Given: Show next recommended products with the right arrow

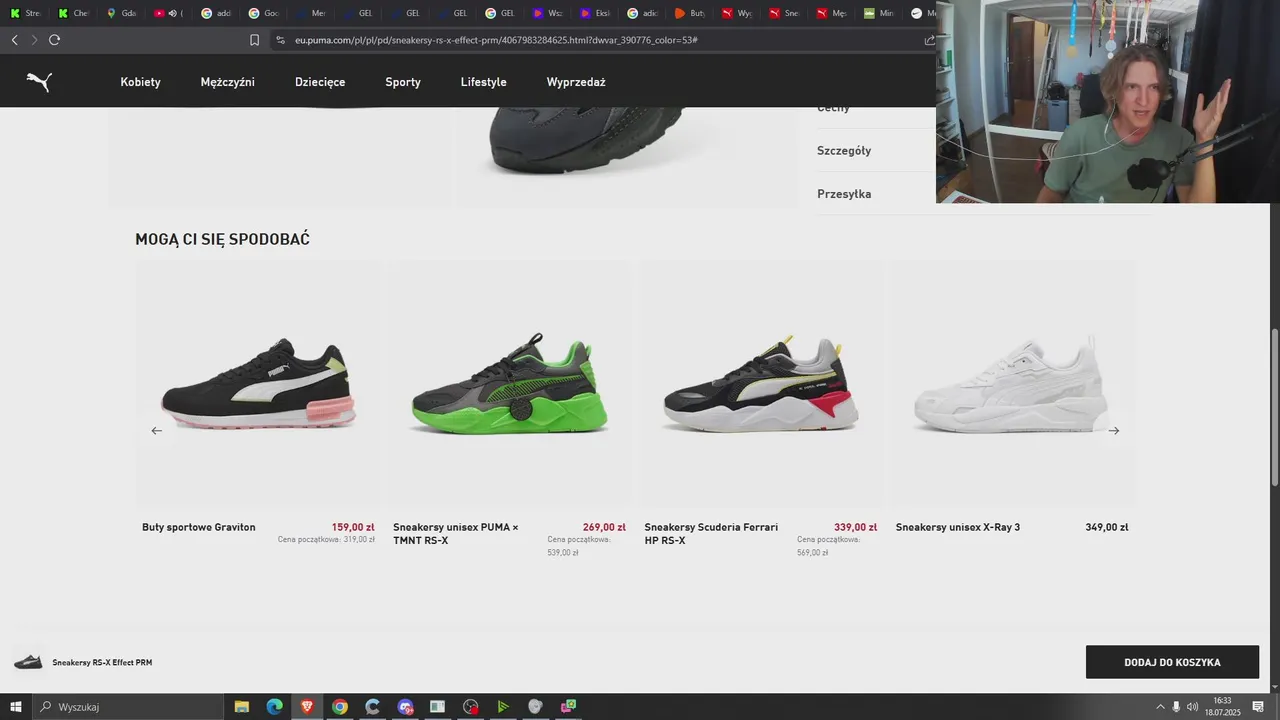Looking at the screenshot, I should tap(1114, 431).
